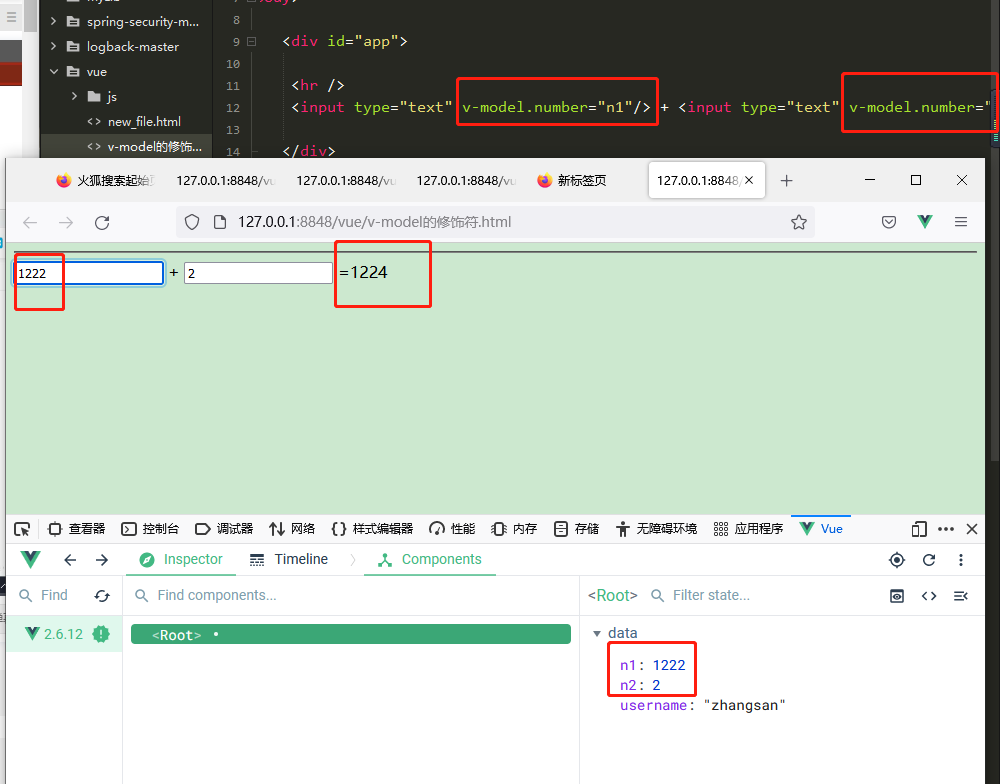Open a new browser tab
1000x784 pixels.
pyautogui.click(x=786, y=181)
